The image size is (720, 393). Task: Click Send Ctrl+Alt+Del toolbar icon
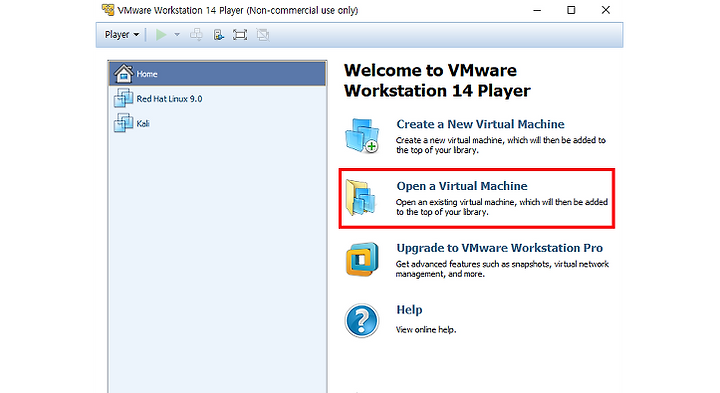coord(197,34)
